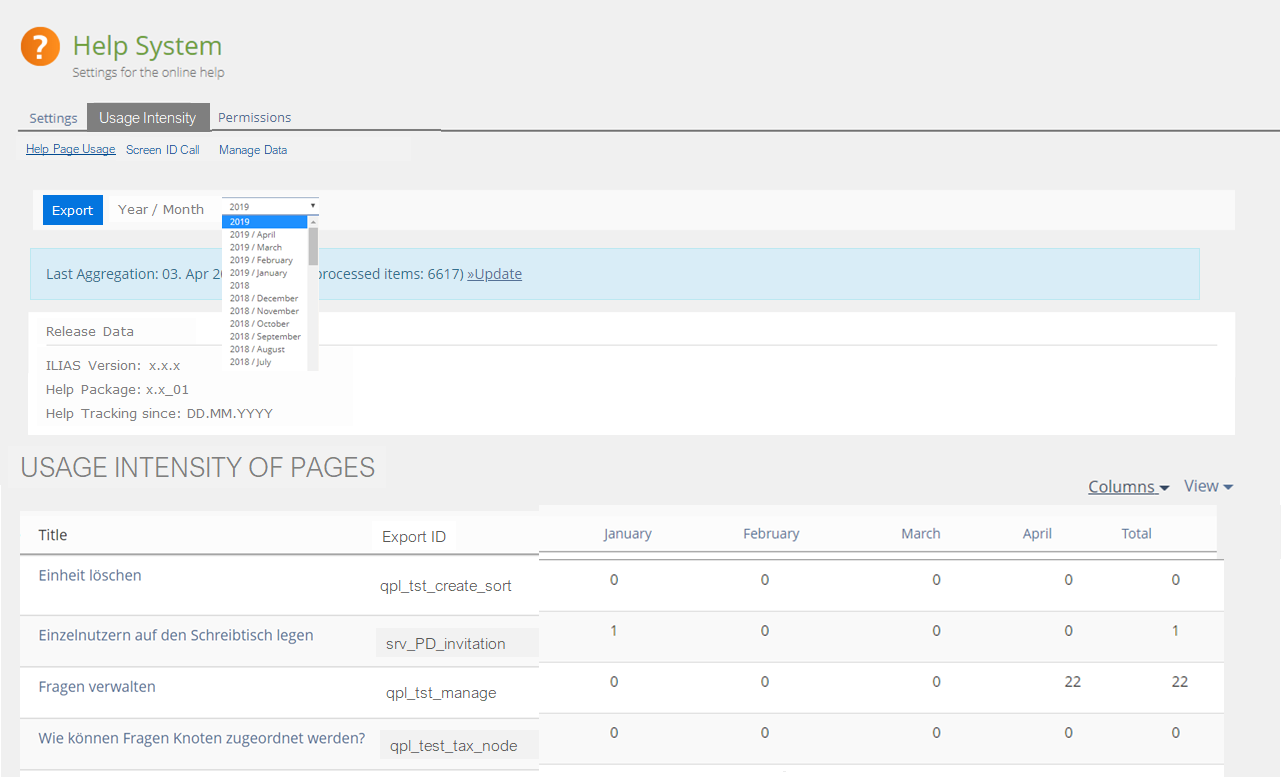This screenshot has height=778, width=1281.
Task: Expand the Columns menu
Action: (x=1128, y=487)
